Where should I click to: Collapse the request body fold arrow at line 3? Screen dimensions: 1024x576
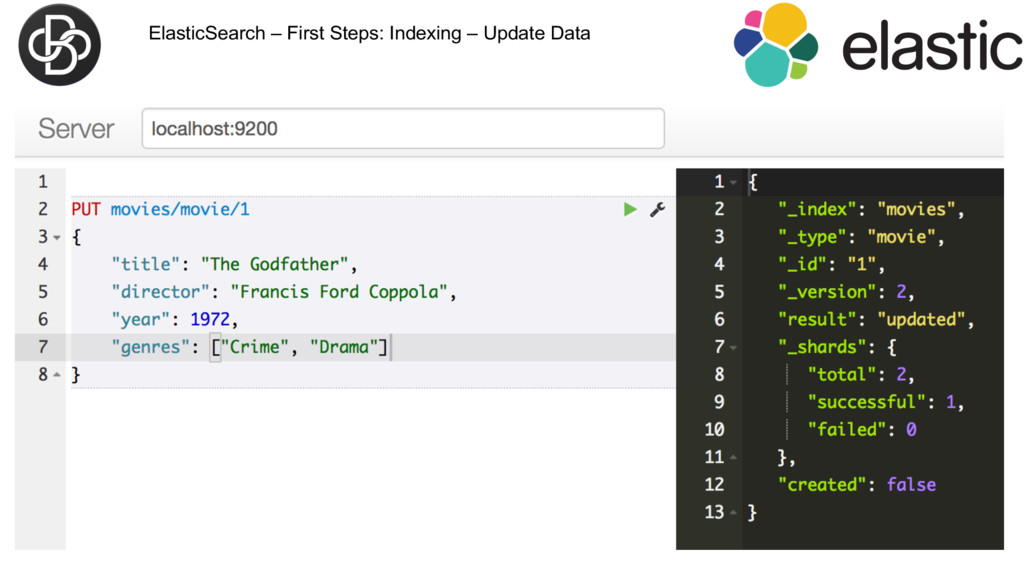(57, 238)
